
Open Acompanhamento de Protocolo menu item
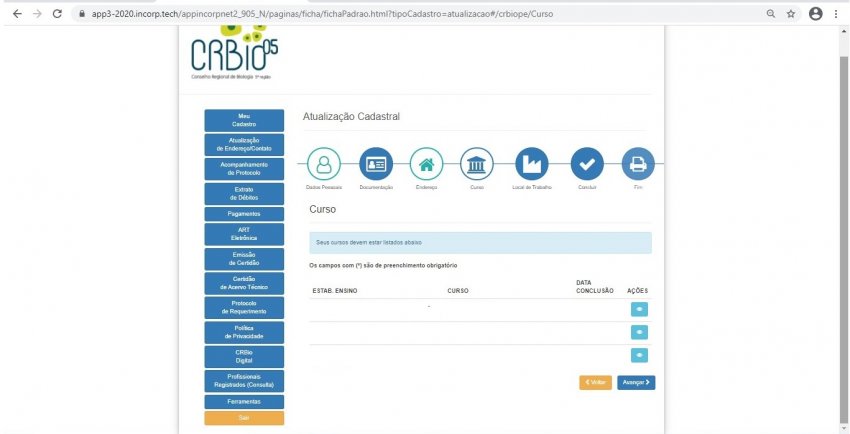pos(244,169)
